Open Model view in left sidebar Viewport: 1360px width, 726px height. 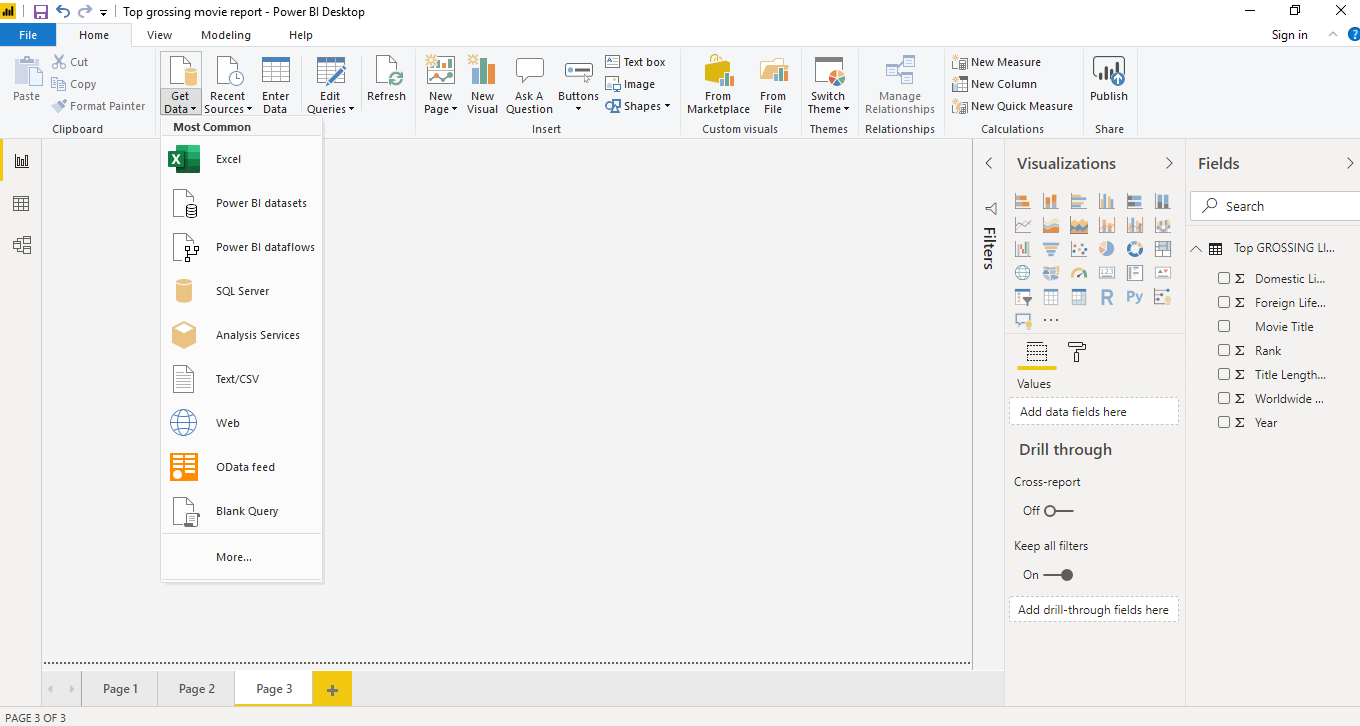click(x=21, y=245)
